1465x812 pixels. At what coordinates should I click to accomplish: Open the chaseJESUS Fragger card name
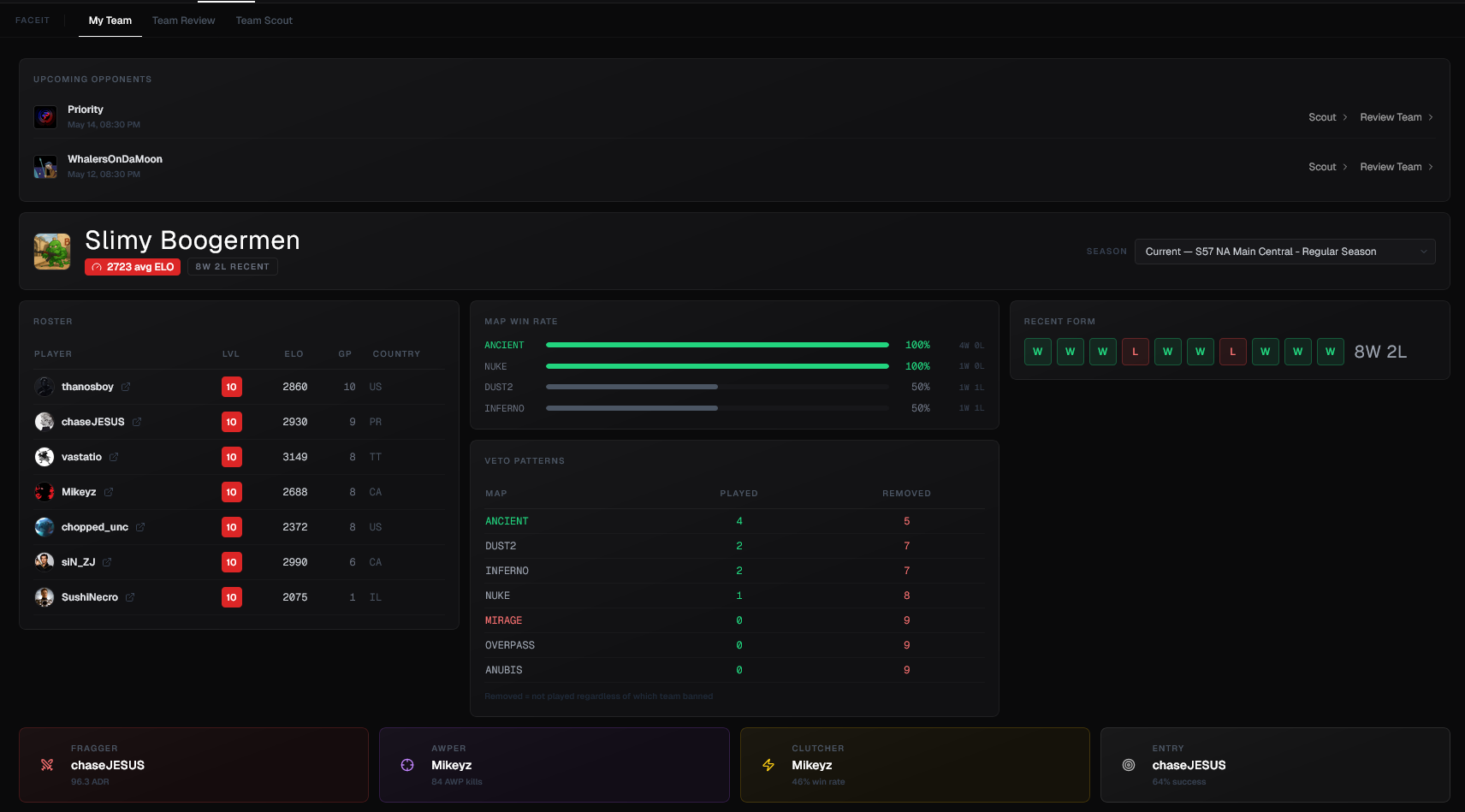(108, 765)
